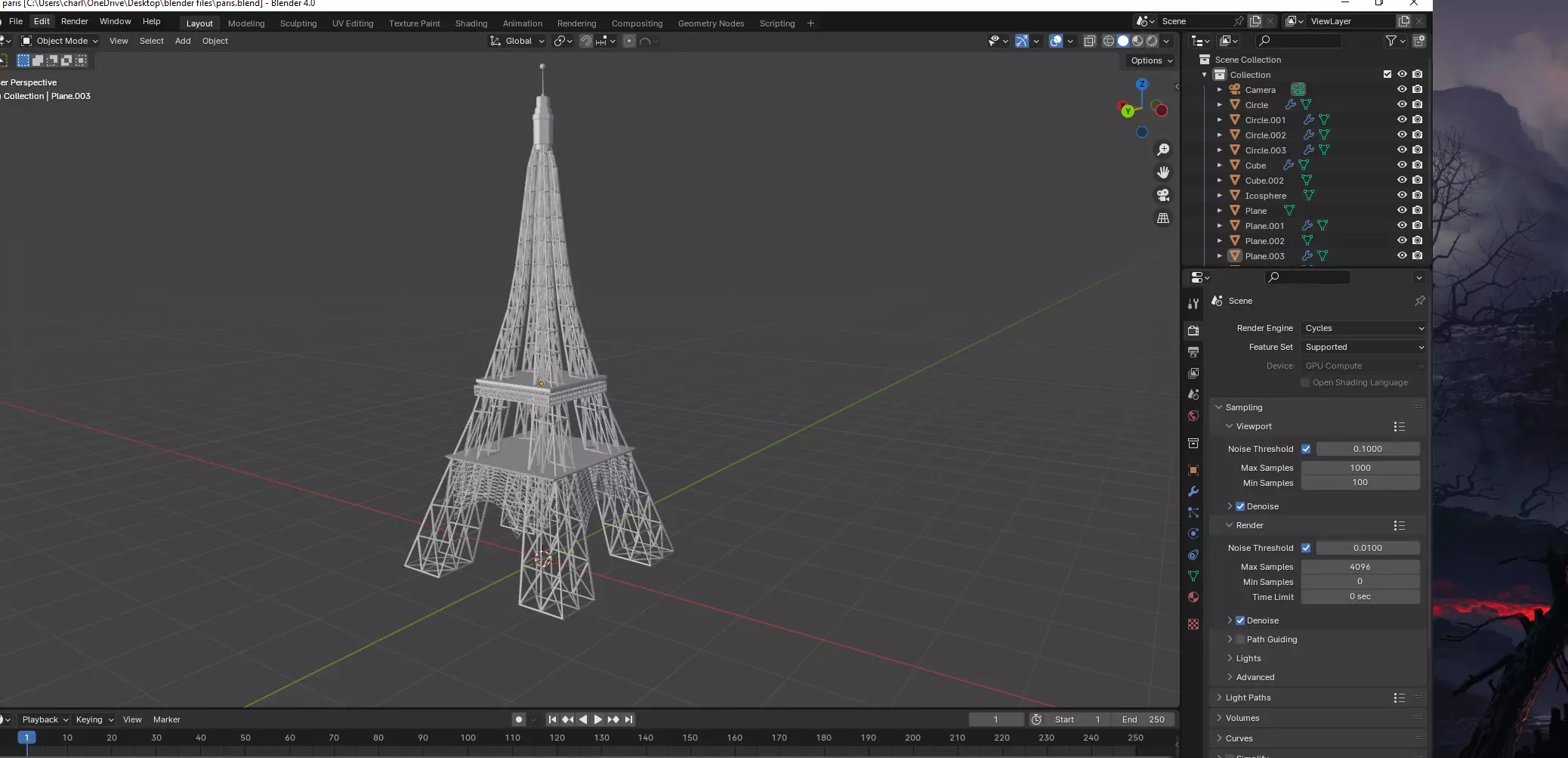
Task: Open the File menu
Action: (x=16, y=21)
